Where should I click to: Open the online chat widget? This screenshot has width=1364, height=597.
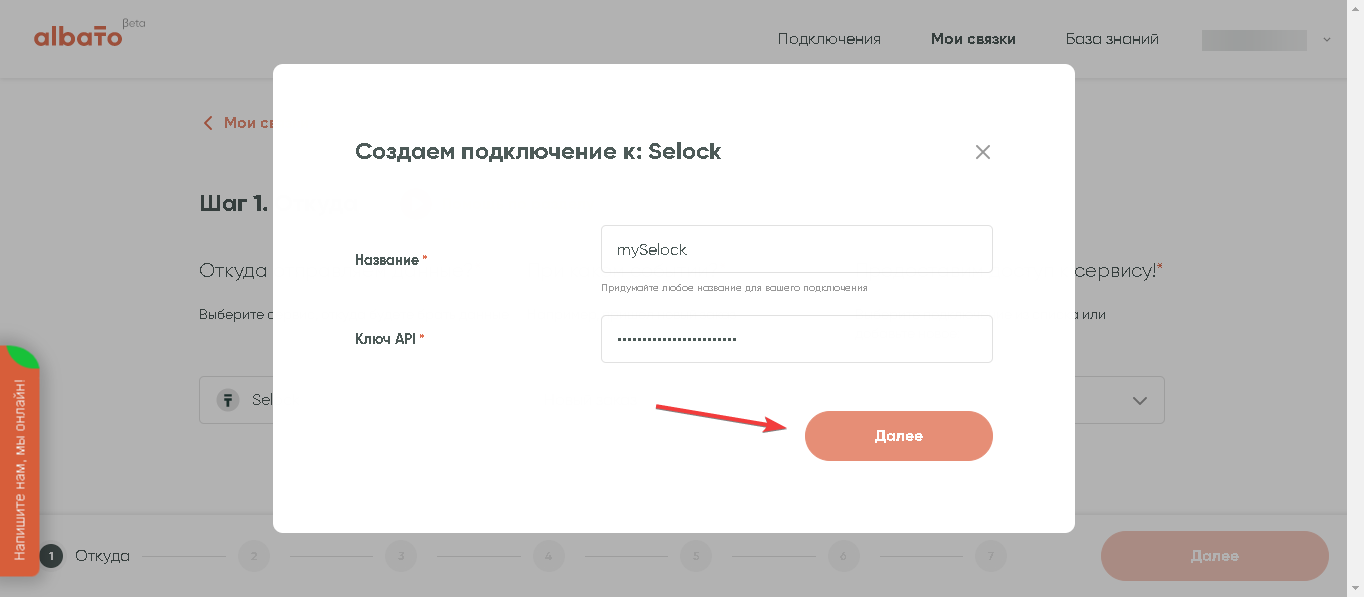19,461
